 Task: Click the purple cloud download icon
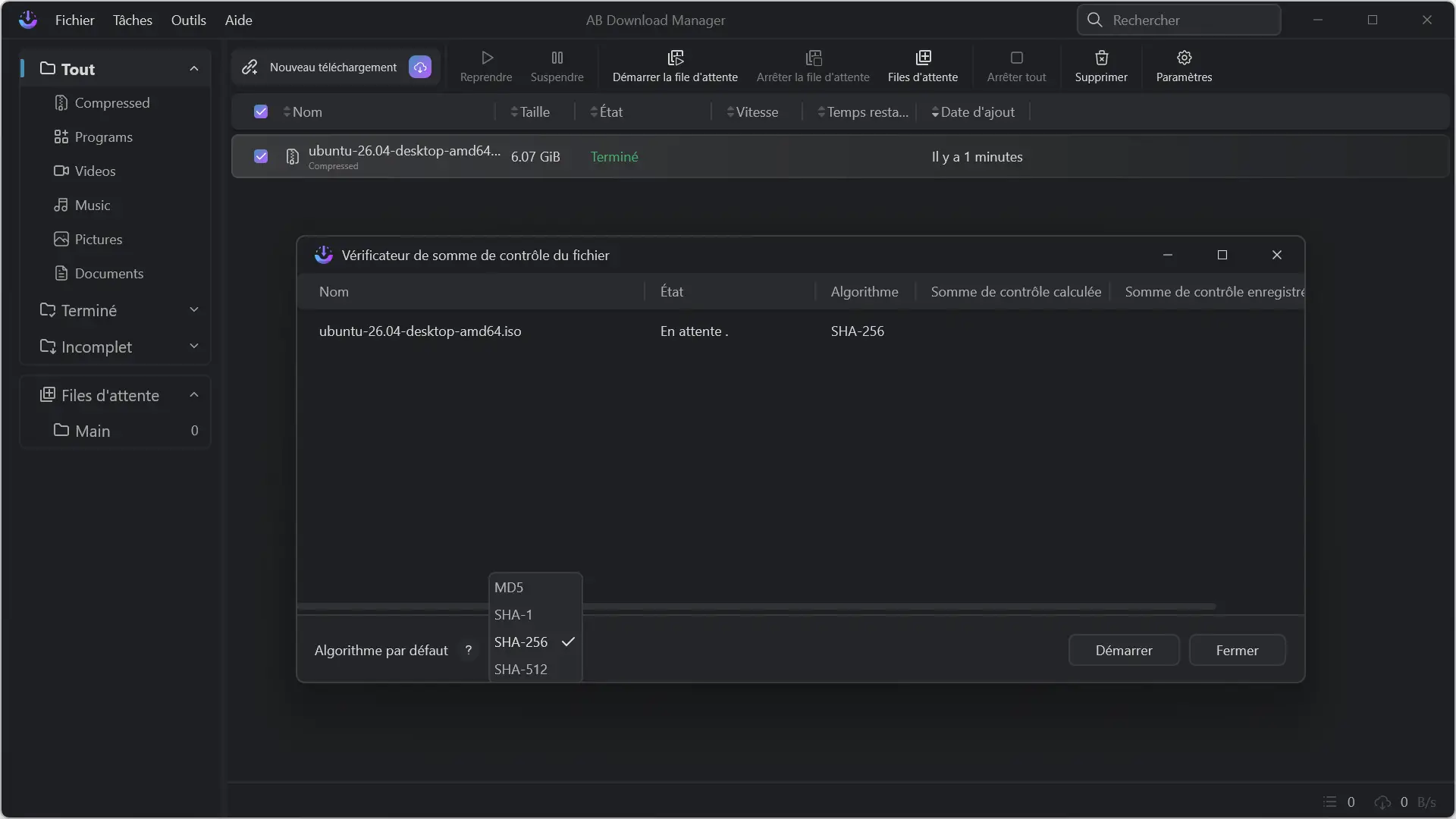tap(420, 67)
